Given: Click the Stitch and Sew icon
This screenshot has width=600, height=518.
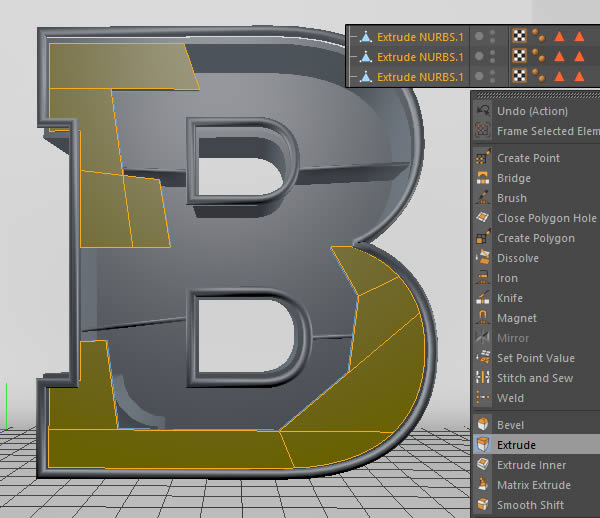Looking at the screenshot, I should [483, 378].
